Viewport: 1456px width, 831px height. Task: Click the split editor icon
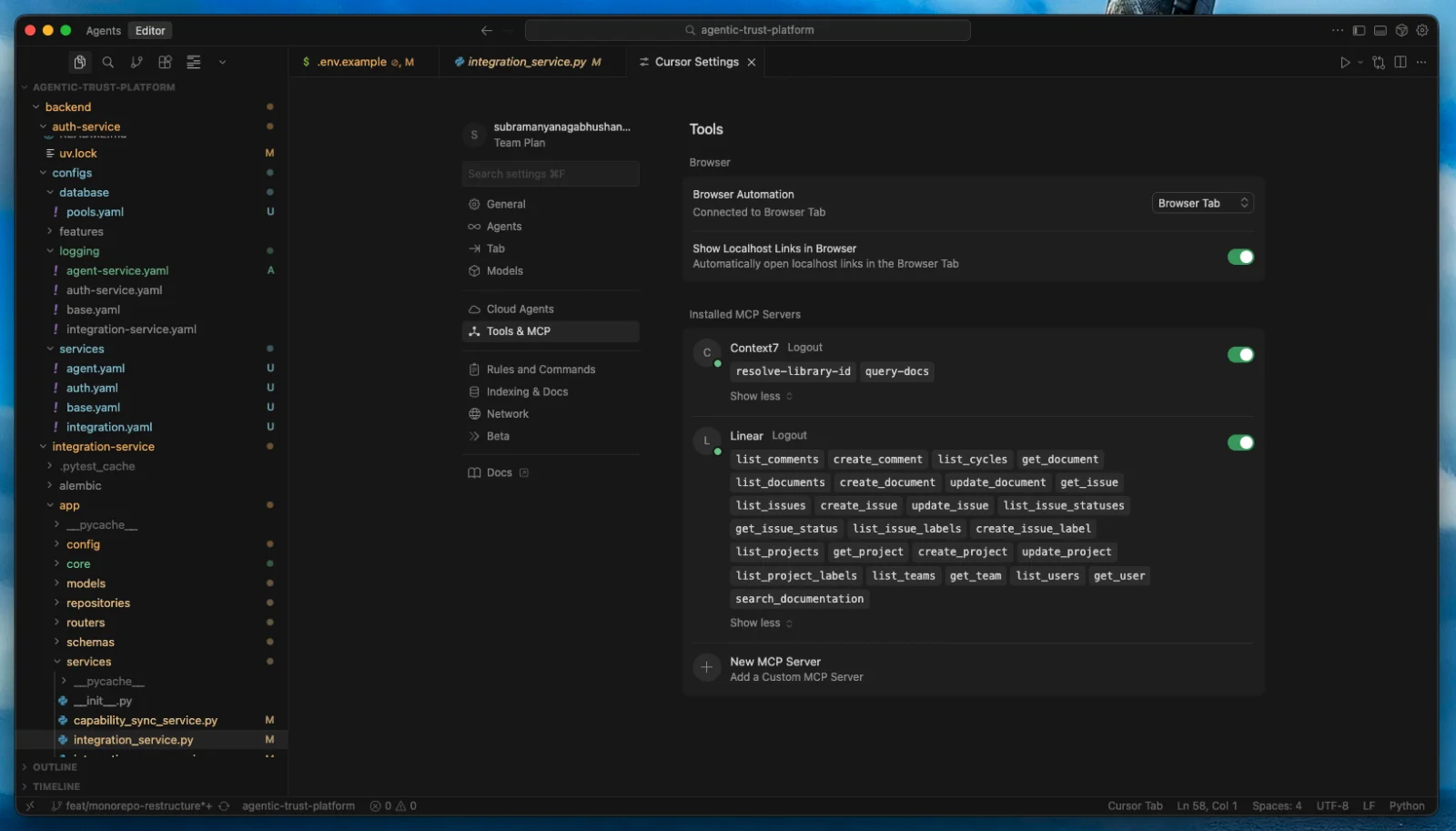pyautogui.click(x=1400, y=62)
